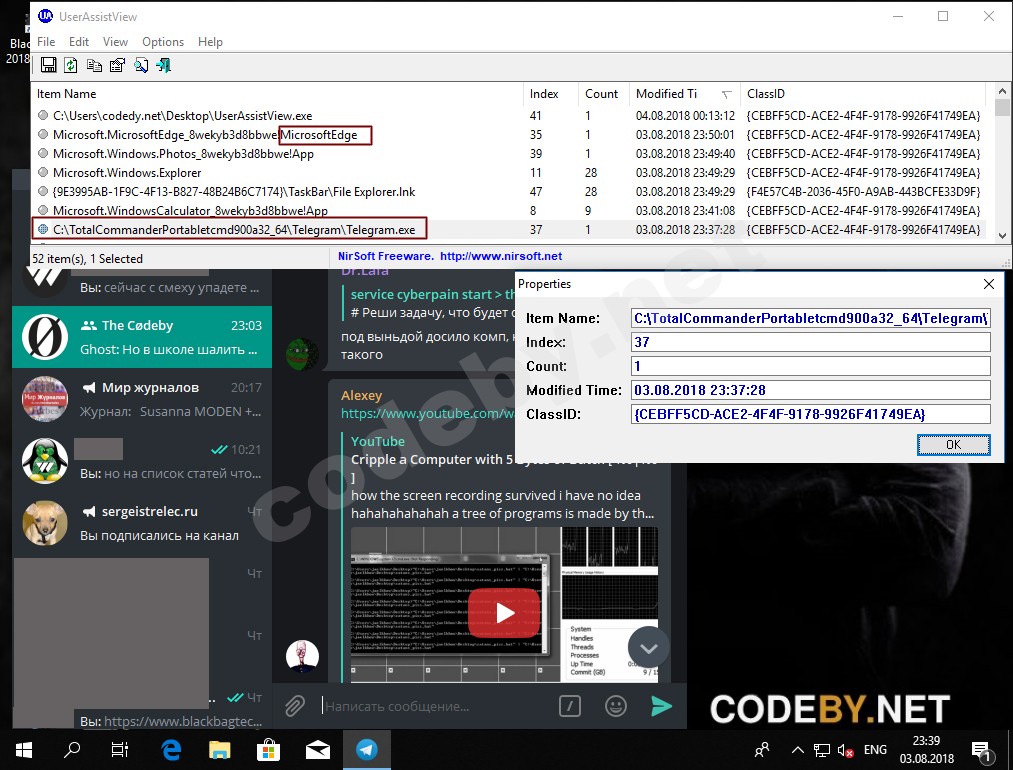Click the scroll-to-bottom chevron in chat
The width and height of the screenshot is (1013, 770).
[648, 648]
